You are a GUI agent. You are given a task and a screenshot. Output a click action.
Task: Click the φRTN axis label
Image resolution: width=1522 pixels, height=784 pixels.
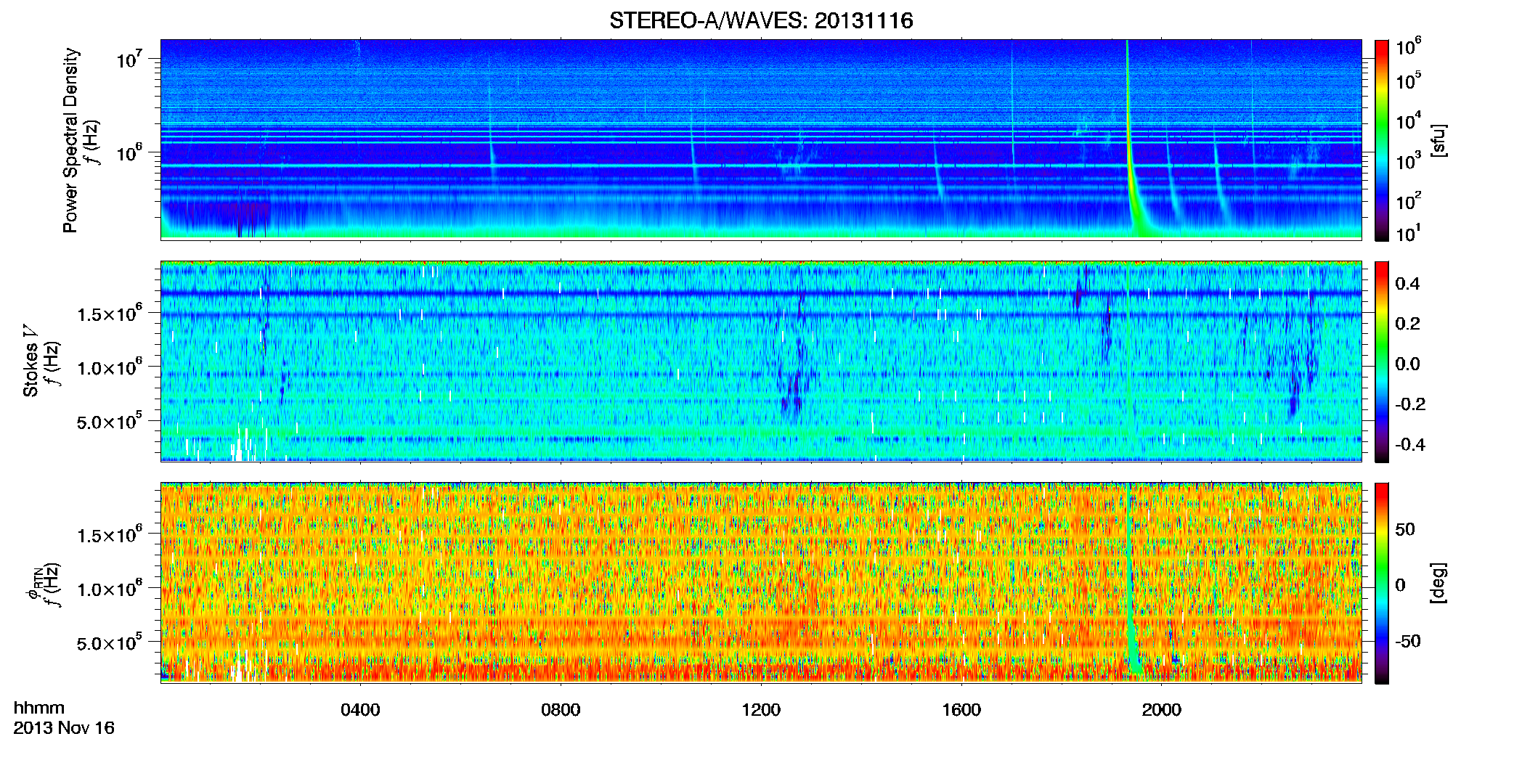[x=33, y=584]
